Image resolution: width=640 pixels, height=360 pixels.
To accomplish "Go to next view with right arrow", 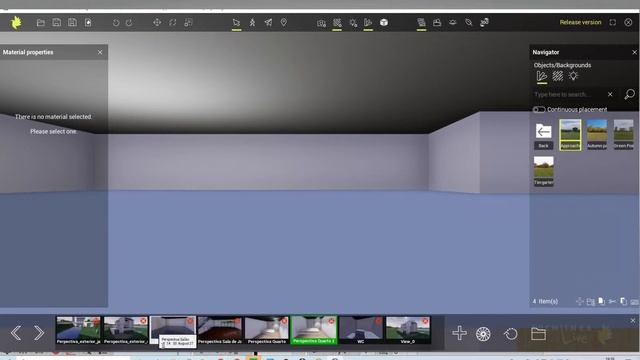I will pos(39,333).
